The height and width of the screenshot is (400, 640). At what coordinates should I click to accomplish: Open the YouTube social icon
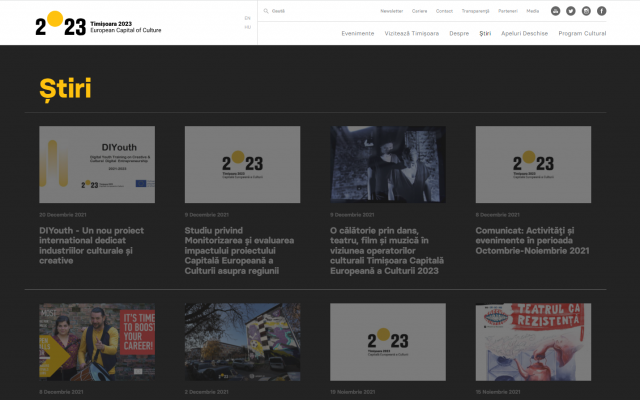(555, 11)
